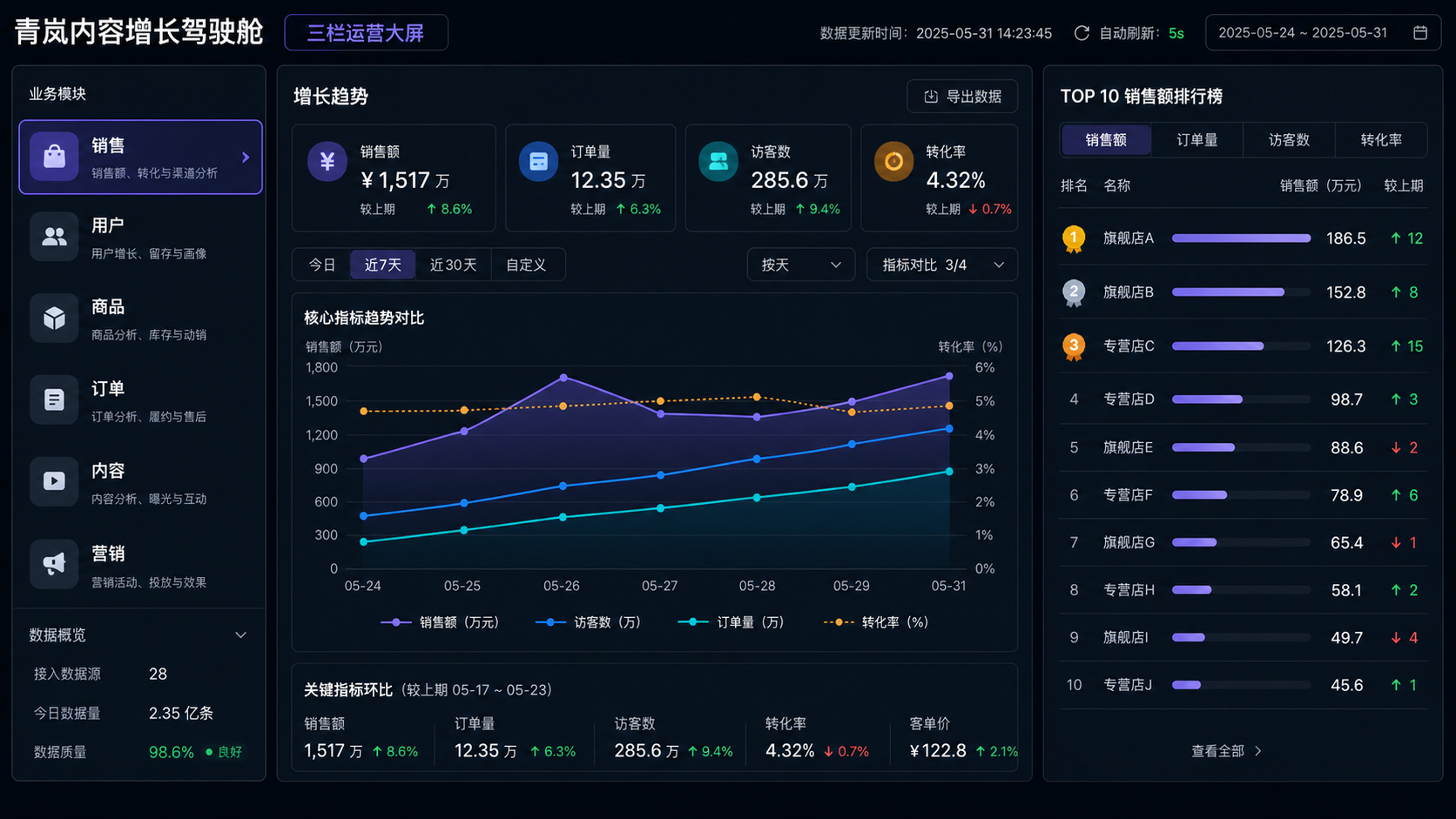Open the 用户 business module

(140, 238)
